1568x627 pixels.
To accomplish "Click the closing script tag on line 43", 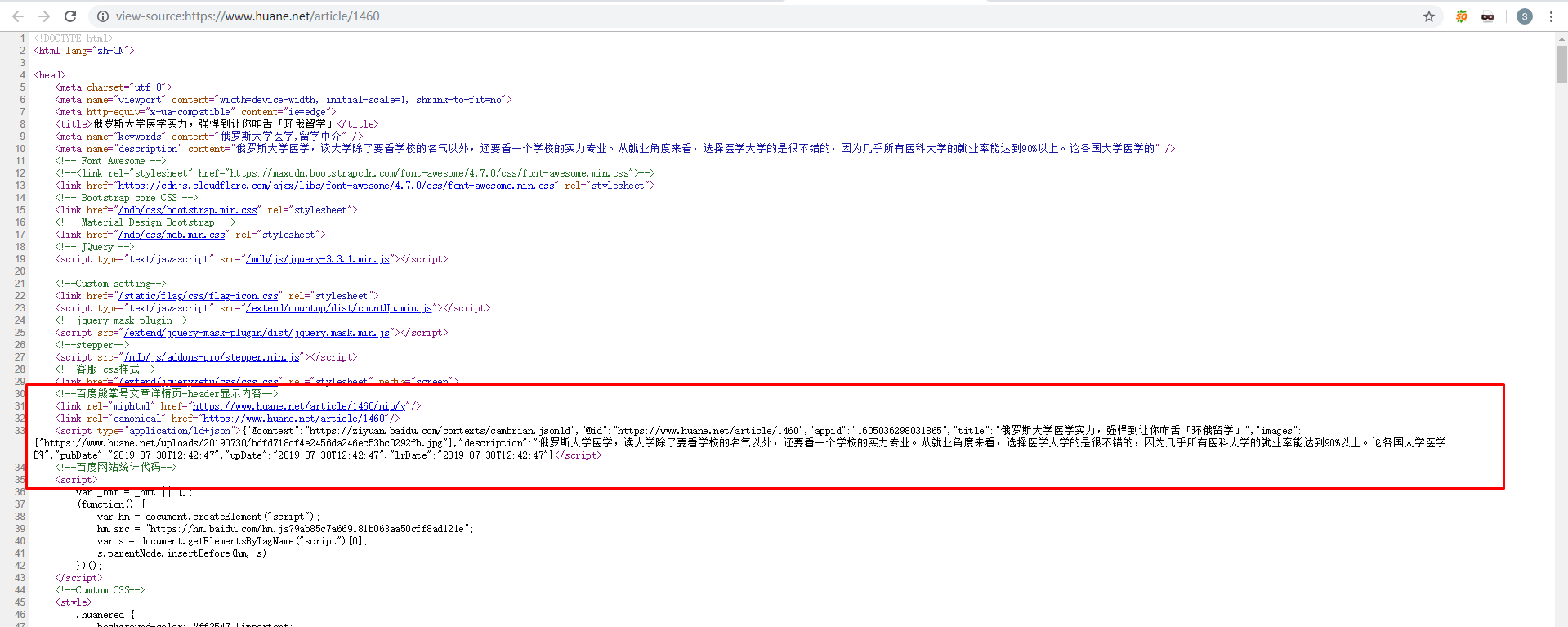I will click(79, 578).
